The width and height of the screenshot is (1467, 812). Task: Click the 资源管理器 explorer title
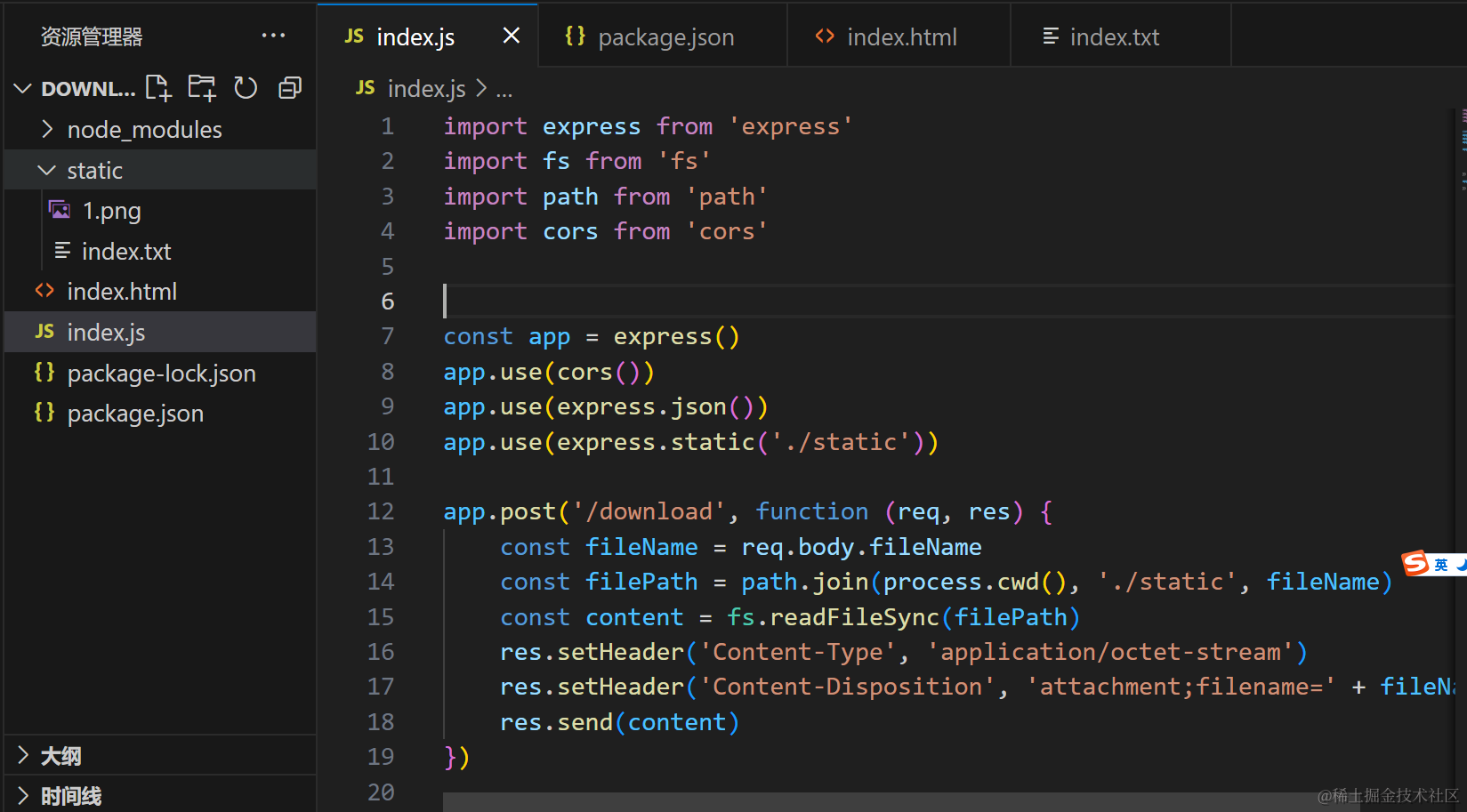[92, 36]
